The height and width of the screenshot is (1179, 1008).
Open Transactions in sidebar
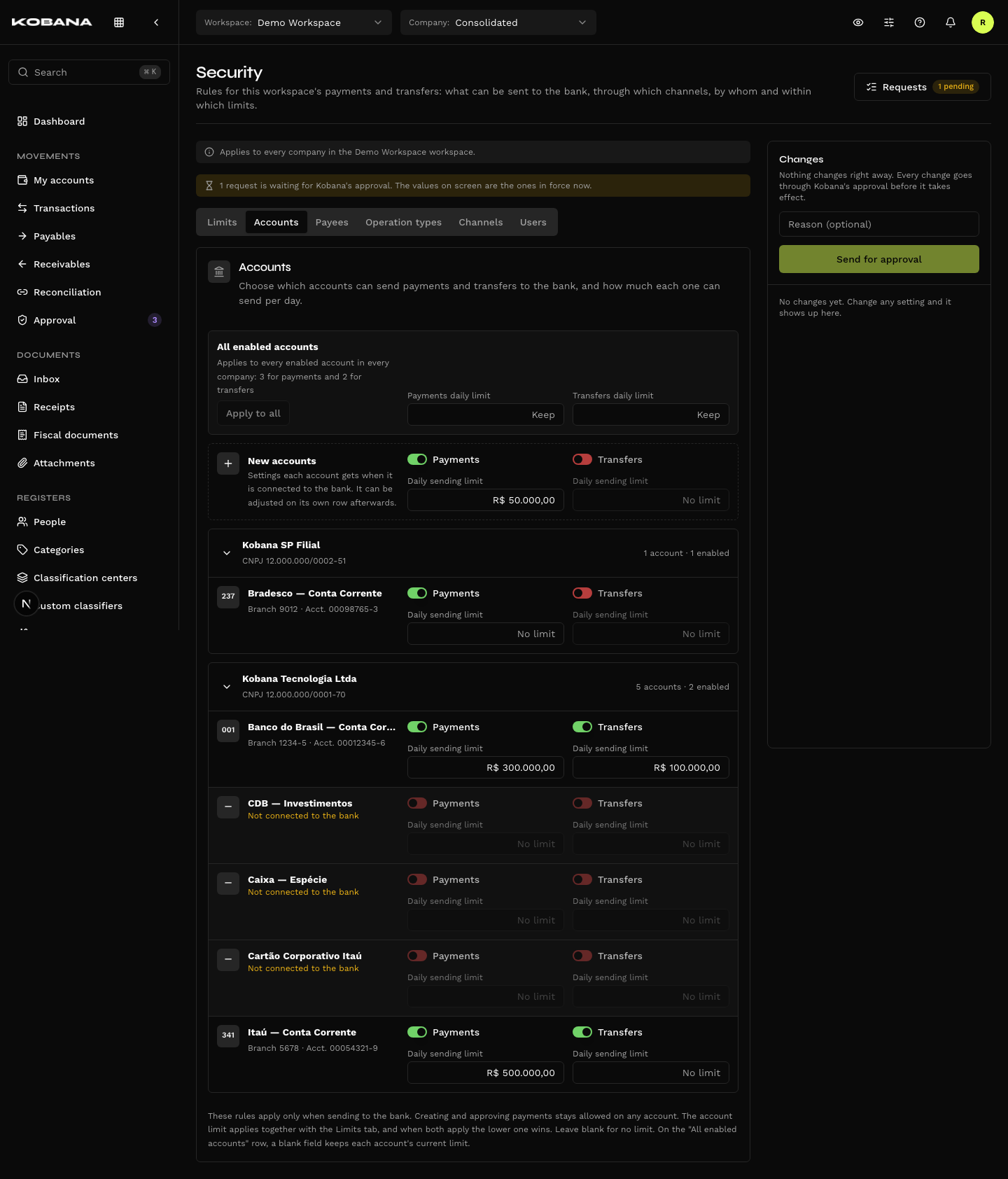click(89, 208)
